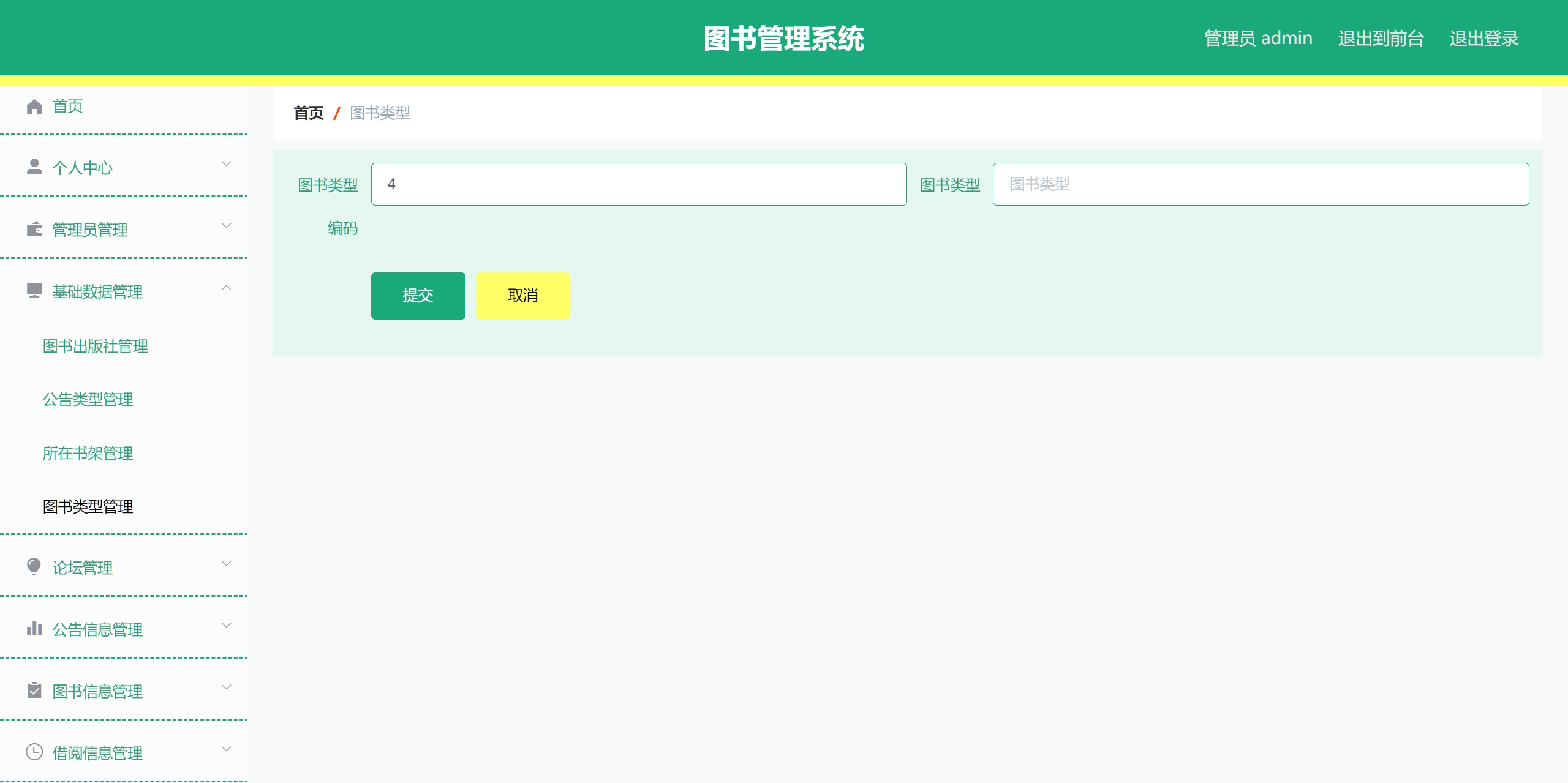Viewport: 1568px width, 783px height.
Task: Expand the 论坛管理 chevron
Action: (x=226, y=564)
